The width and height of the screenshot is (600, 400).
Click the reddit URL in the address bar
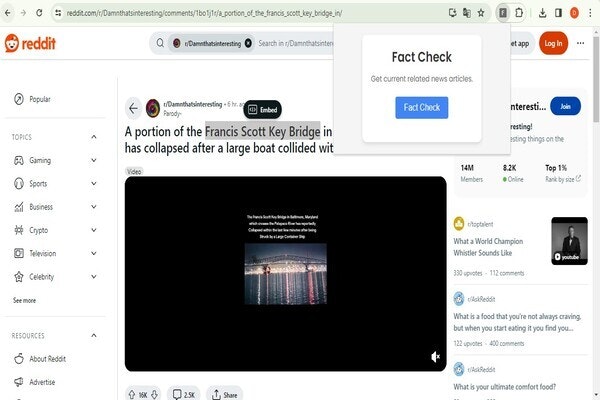(x=204, y=13)
